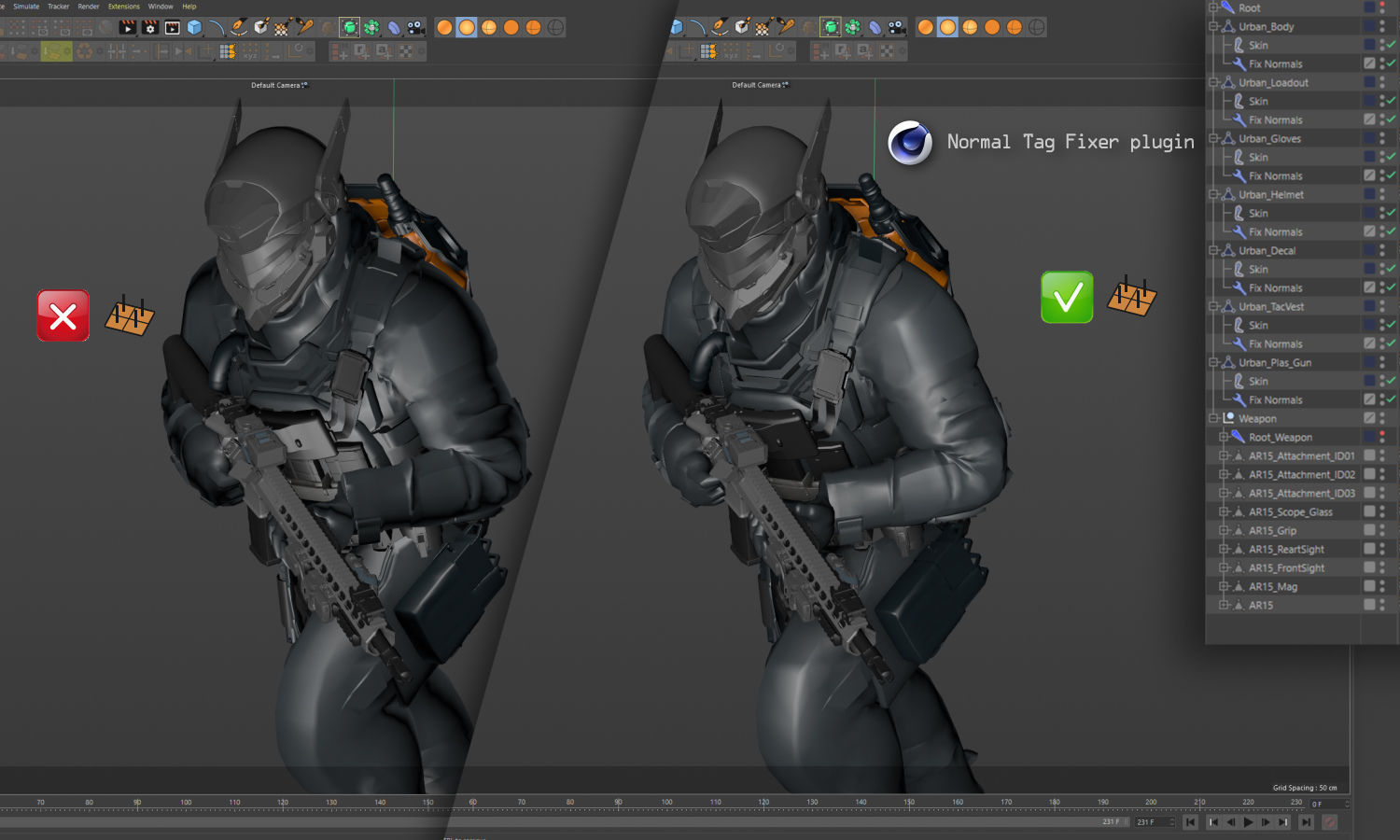This screenshot has height=840, width=1400.
Task: Click 0 F current frame field
Action: pos(1330,804)
